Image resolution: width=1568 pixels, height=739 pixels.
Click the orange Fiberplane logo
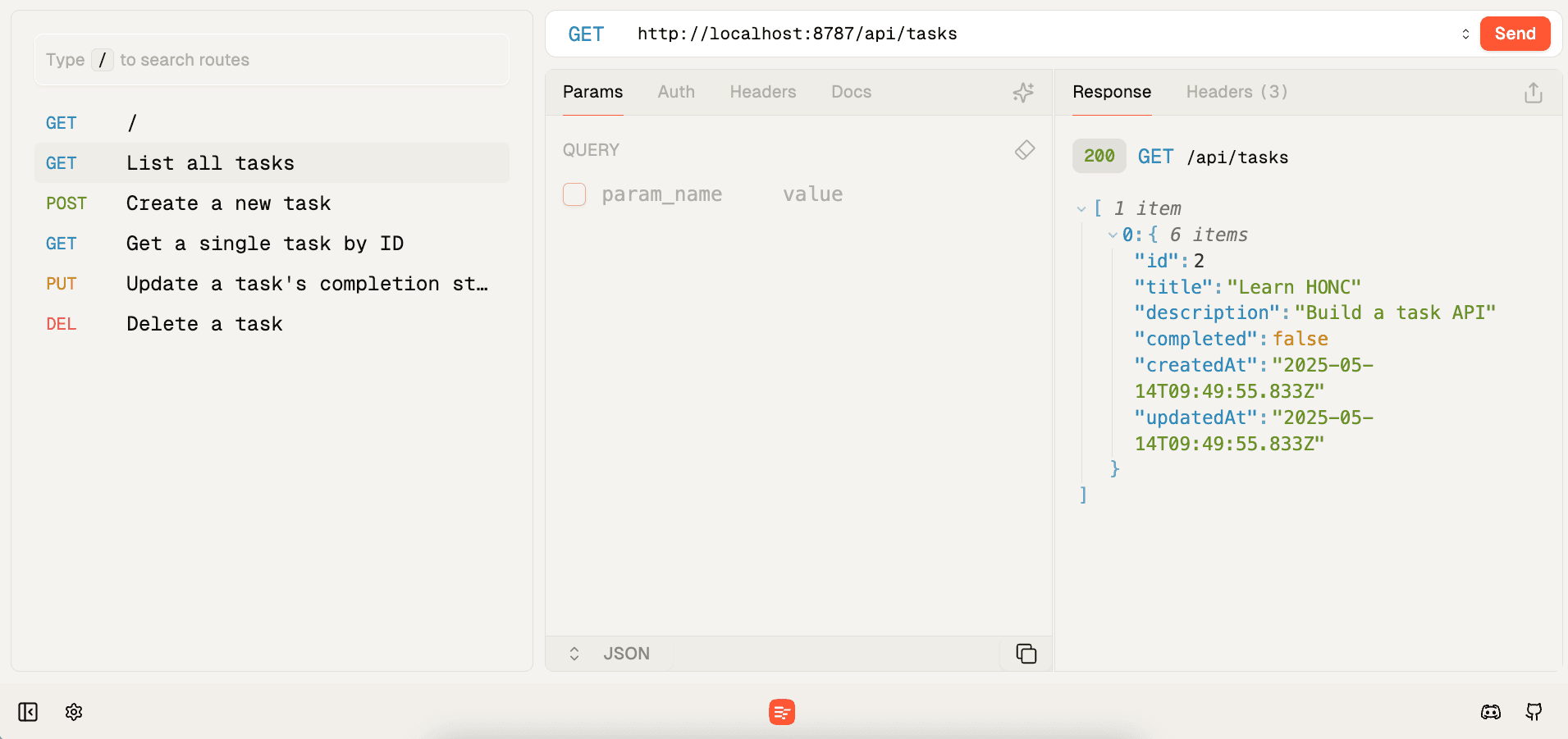(x=781, y=712)
